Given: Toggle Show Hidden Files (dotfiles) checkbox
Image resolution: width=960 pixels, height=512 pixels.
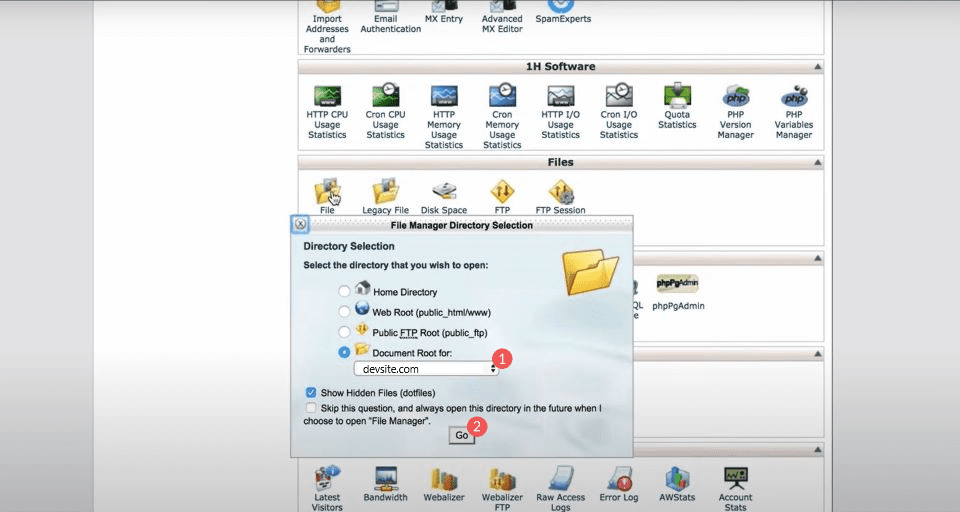Looking at the screenshot, I should 311,392.
